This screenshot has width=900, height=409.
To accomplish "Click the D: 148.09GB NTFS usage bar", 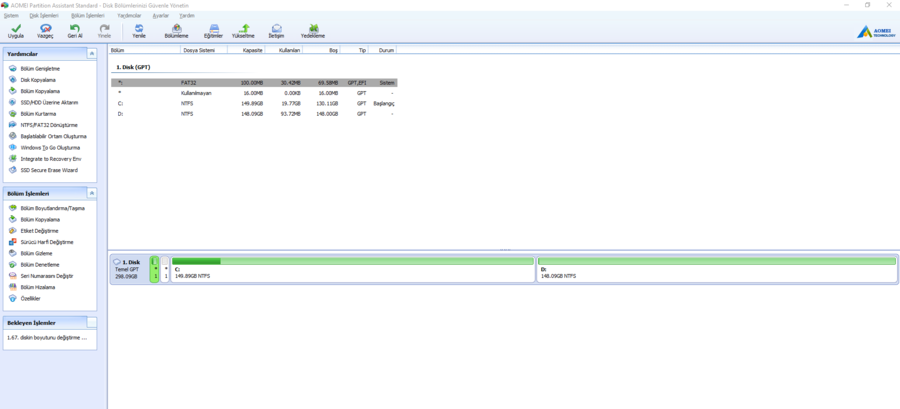I will pos(717,261).
